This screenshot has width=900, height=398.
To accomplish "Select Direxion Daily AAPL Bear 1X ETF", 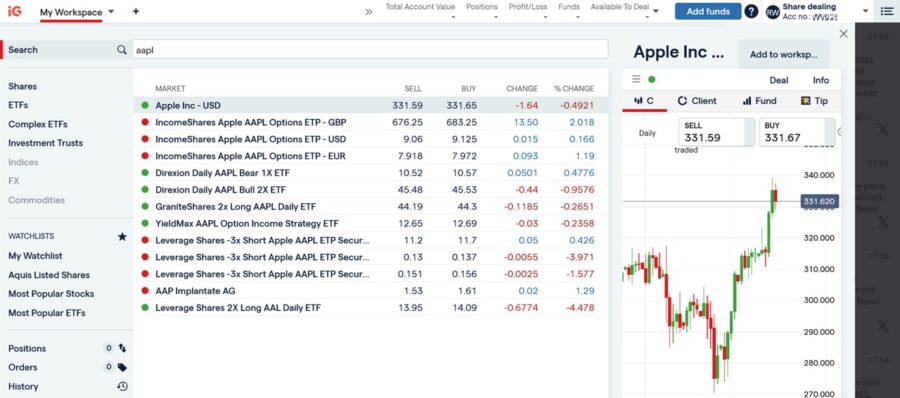I will click(x=370, y=173).
